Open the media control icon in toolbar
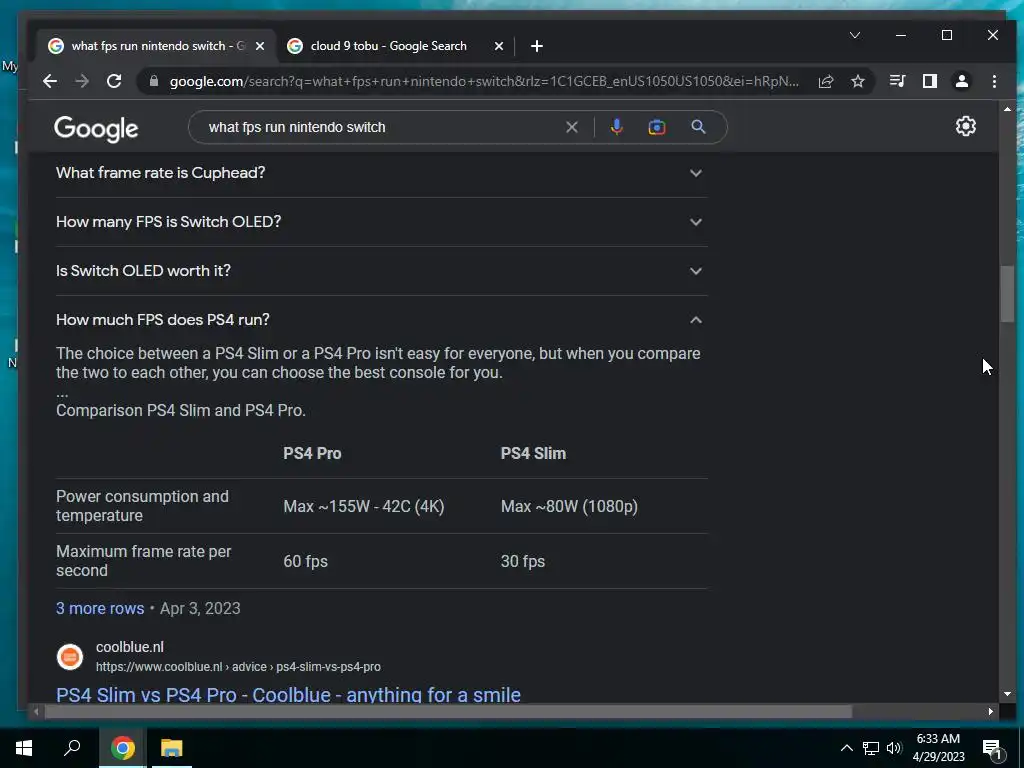Image resolution: width=1024 pixels, height=768 pixels. coord(897,81)
